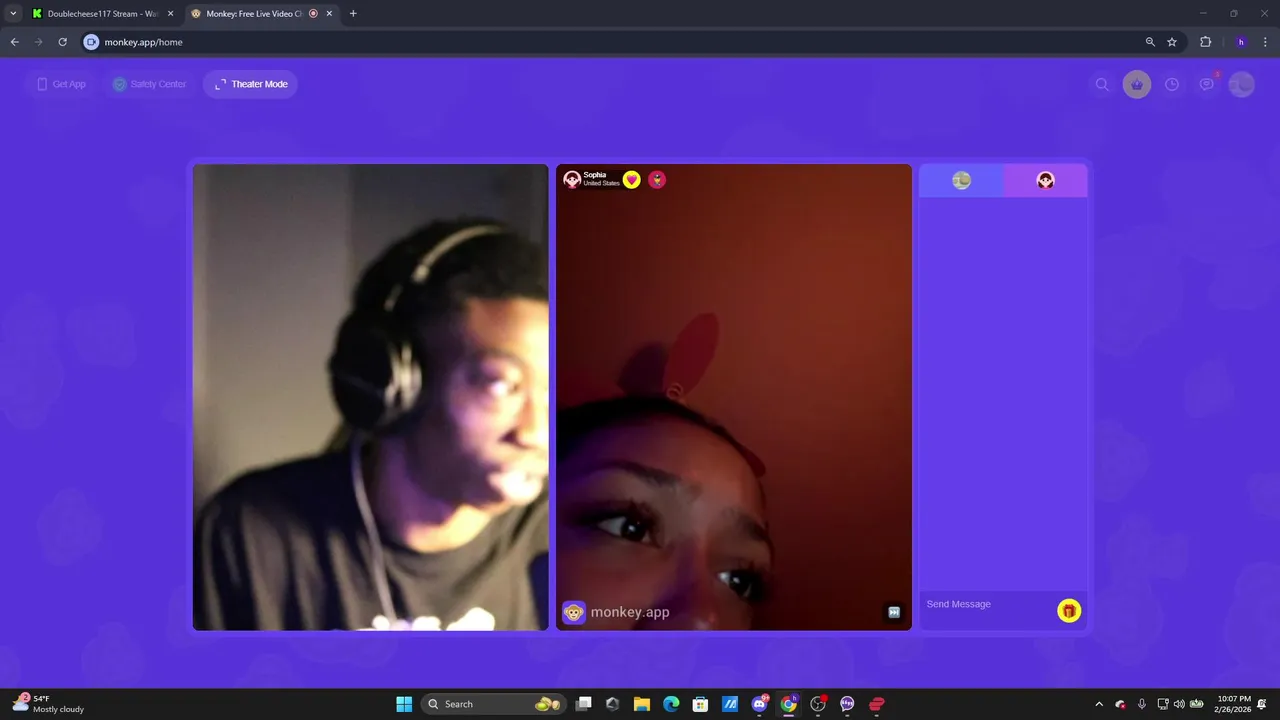Viewport: 1280px width, 720px height.
Task: Click the search icon in Monkey header
Action: [x=1102, y=85]
